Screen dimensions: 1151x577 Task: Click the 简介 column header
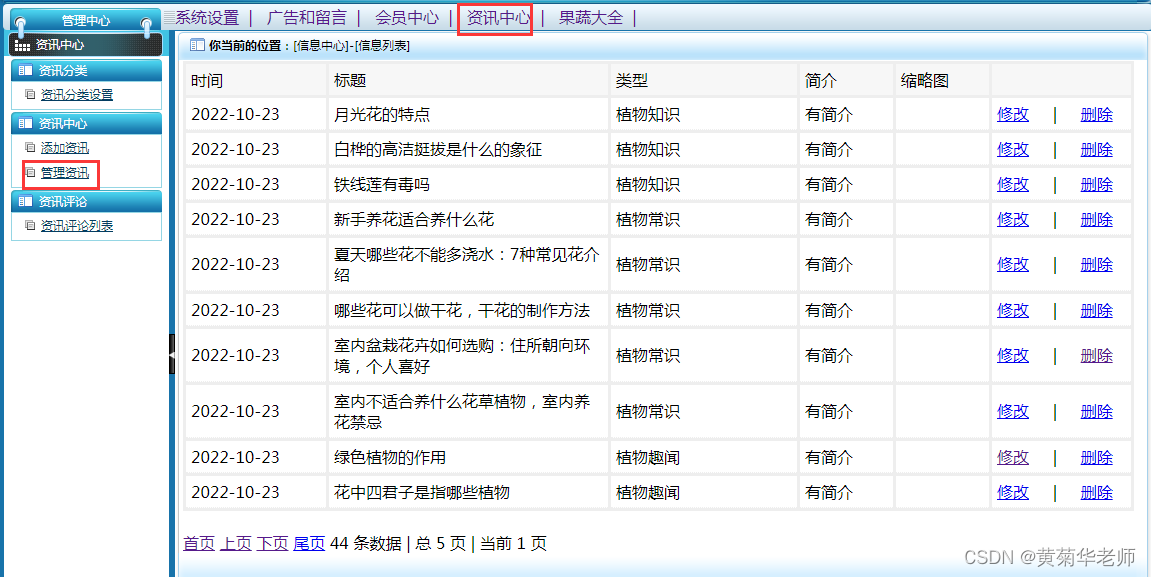tap(821, 81)
